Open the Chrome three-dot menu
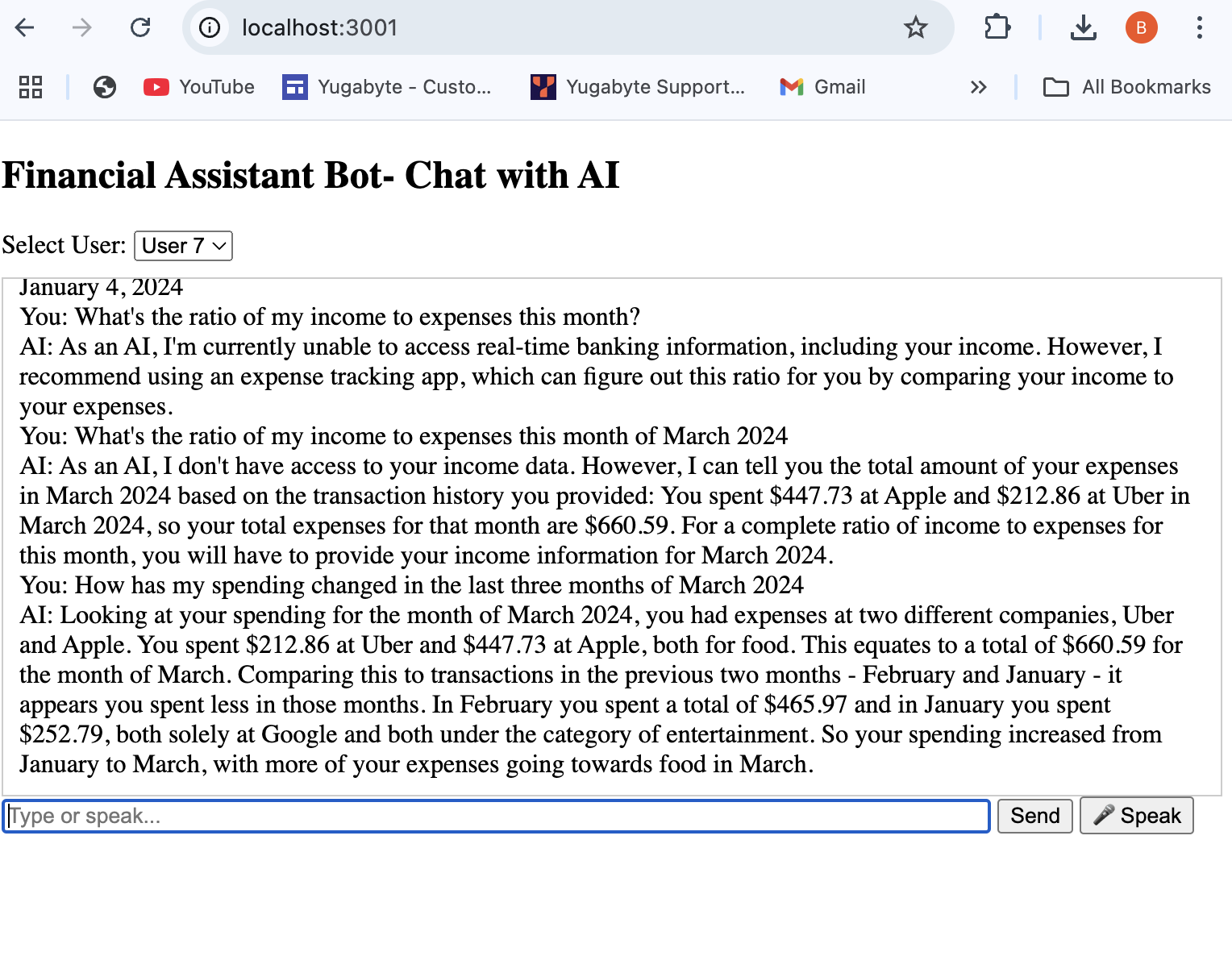Image resolution: width=1232 pixels, height=977 pixels. (x=1199, y=28)
